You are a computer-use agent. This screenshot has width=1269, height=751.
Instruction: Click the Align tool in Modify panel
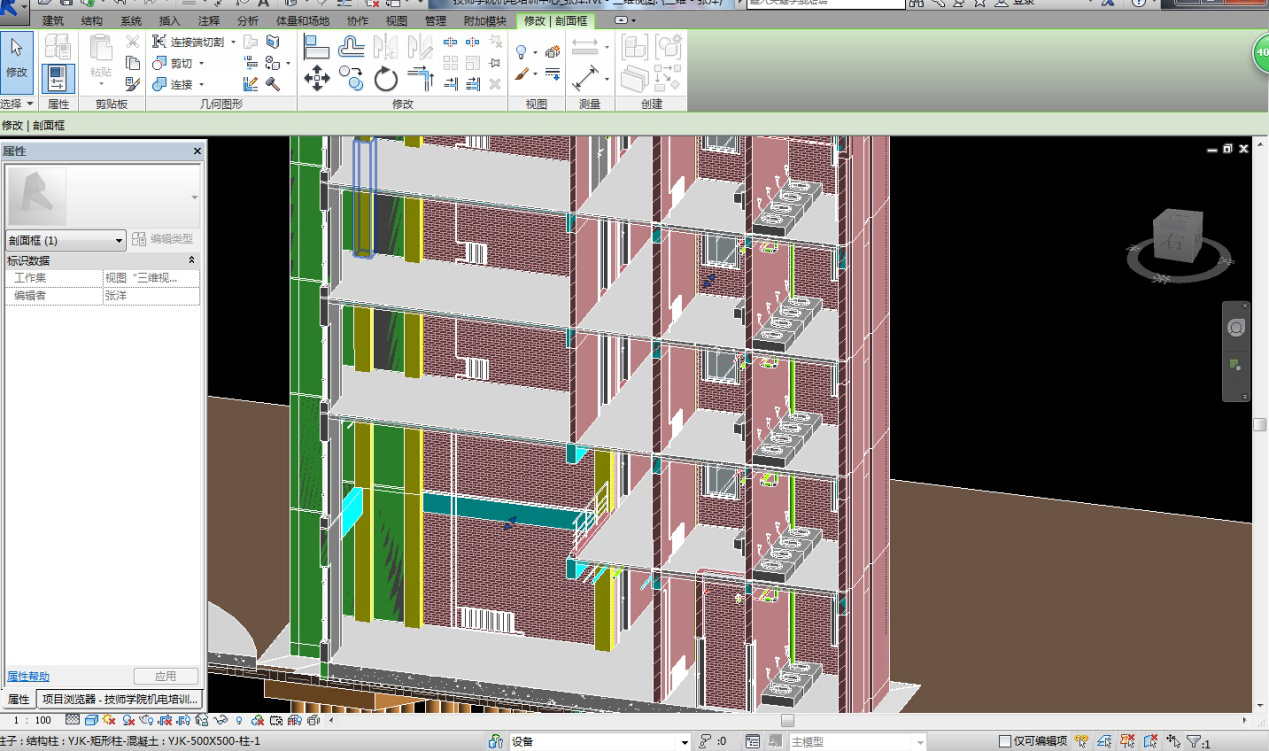pos(316,46)
